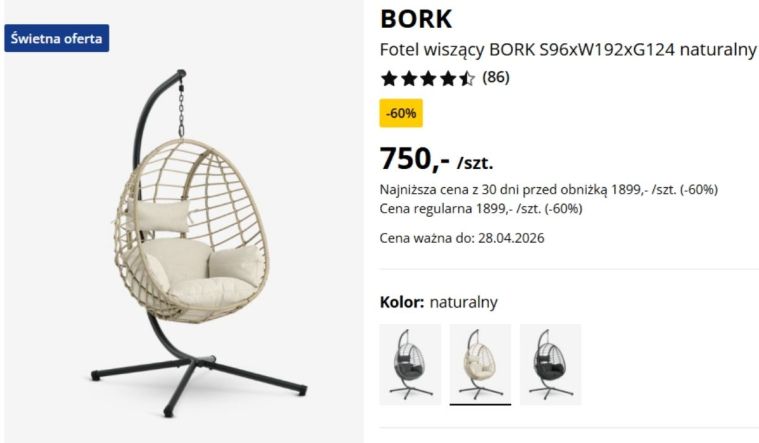Select the natural beige chair color variant
Image resolution: width=759 pixels, height=443 pixels.
click(480, 364)
